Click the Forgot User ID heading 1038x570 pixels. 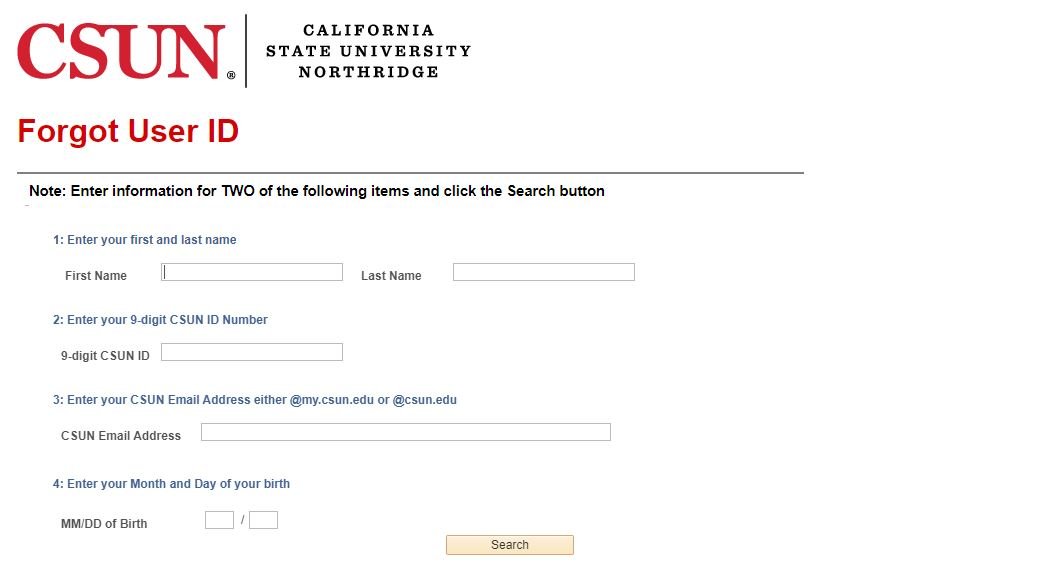[x=128, y=131]
